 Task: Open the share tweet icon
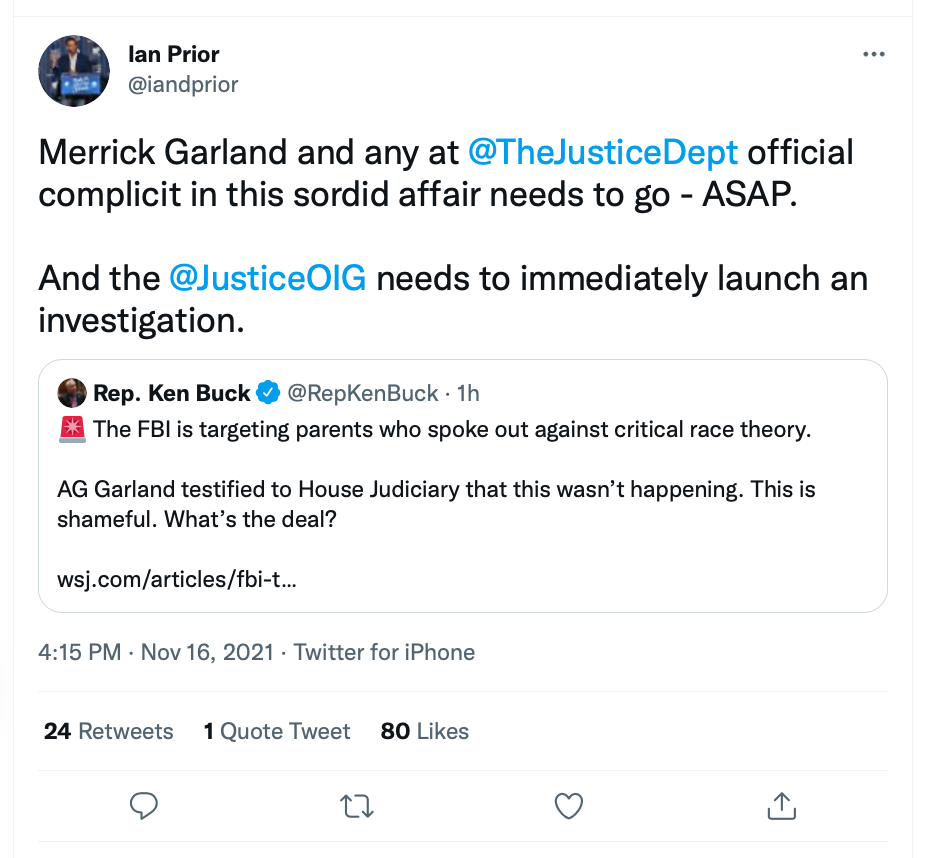[x=781, y=805]
